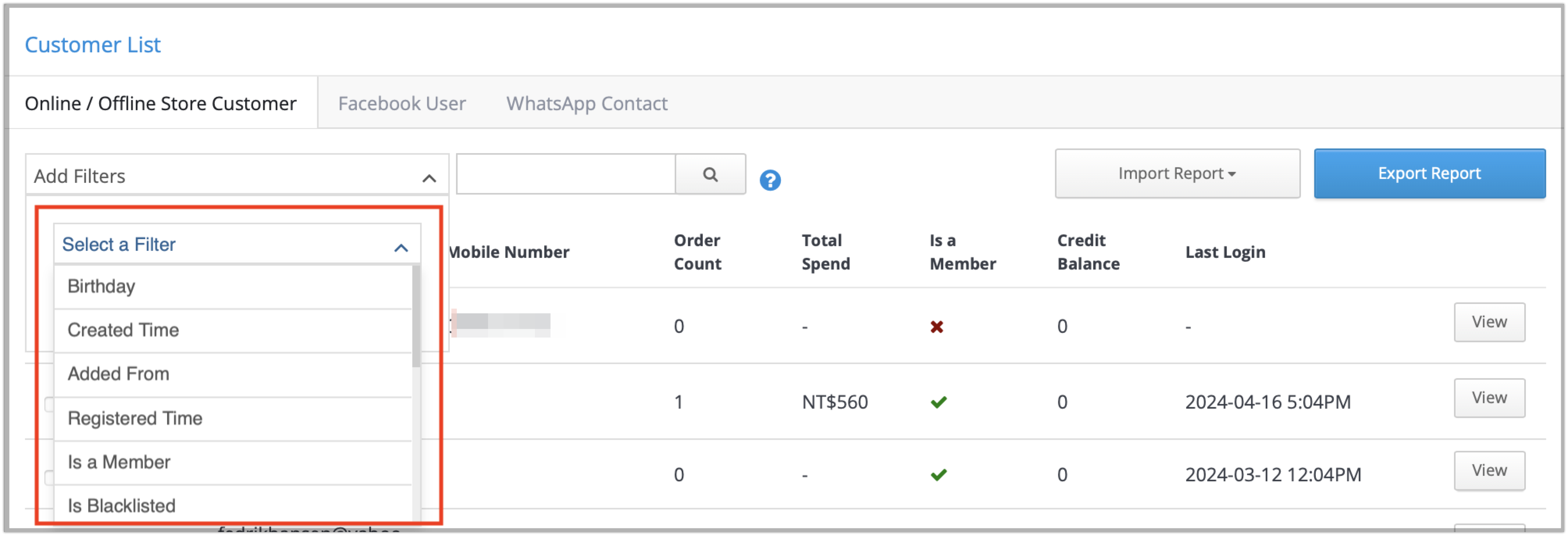
Task: Click the 2024-04-16 5:04PM last login
Action: click(x=1268, y=402)
